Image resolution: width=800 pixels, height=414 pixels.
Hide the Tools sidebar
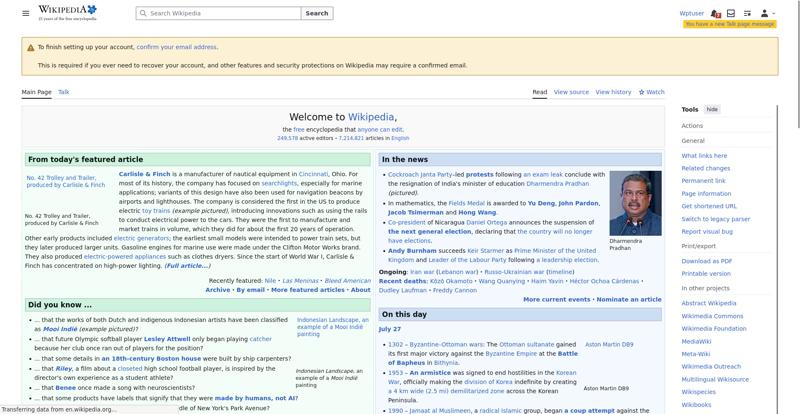coord(712,109)
